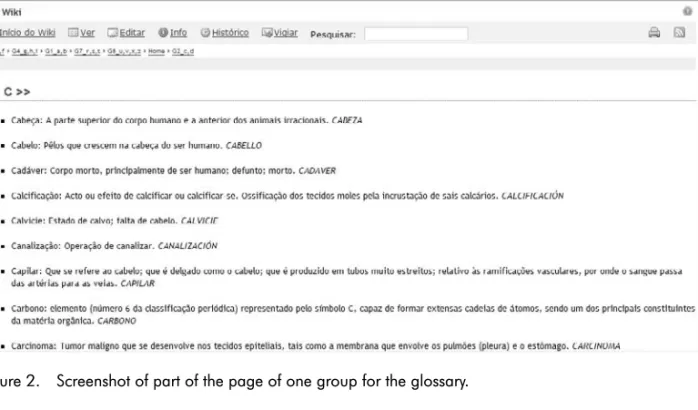Open the Info tab link
The width and height of the screenshot is (698, 410).
point(178,32)
